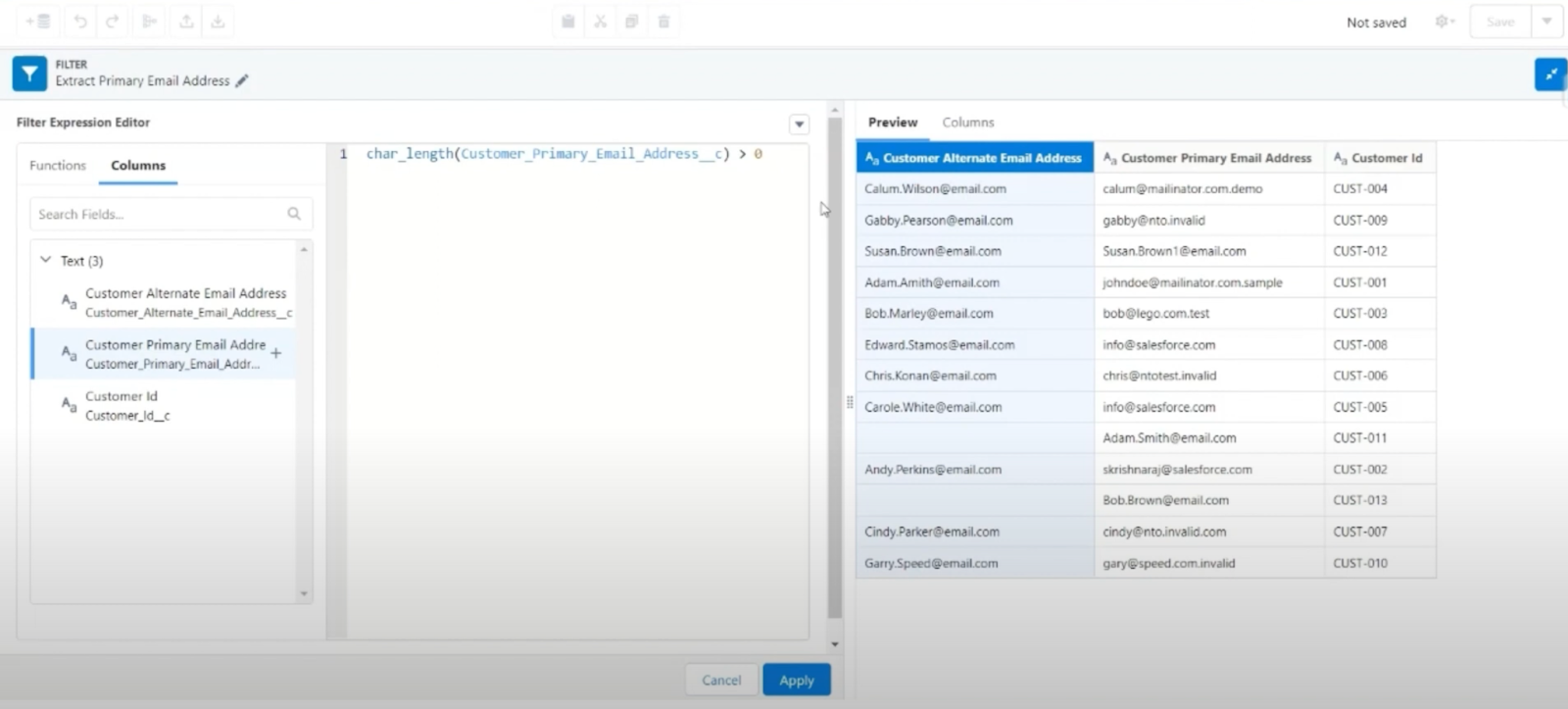
Task: Click the panel splitter drag handle
Action: point(850,402)
